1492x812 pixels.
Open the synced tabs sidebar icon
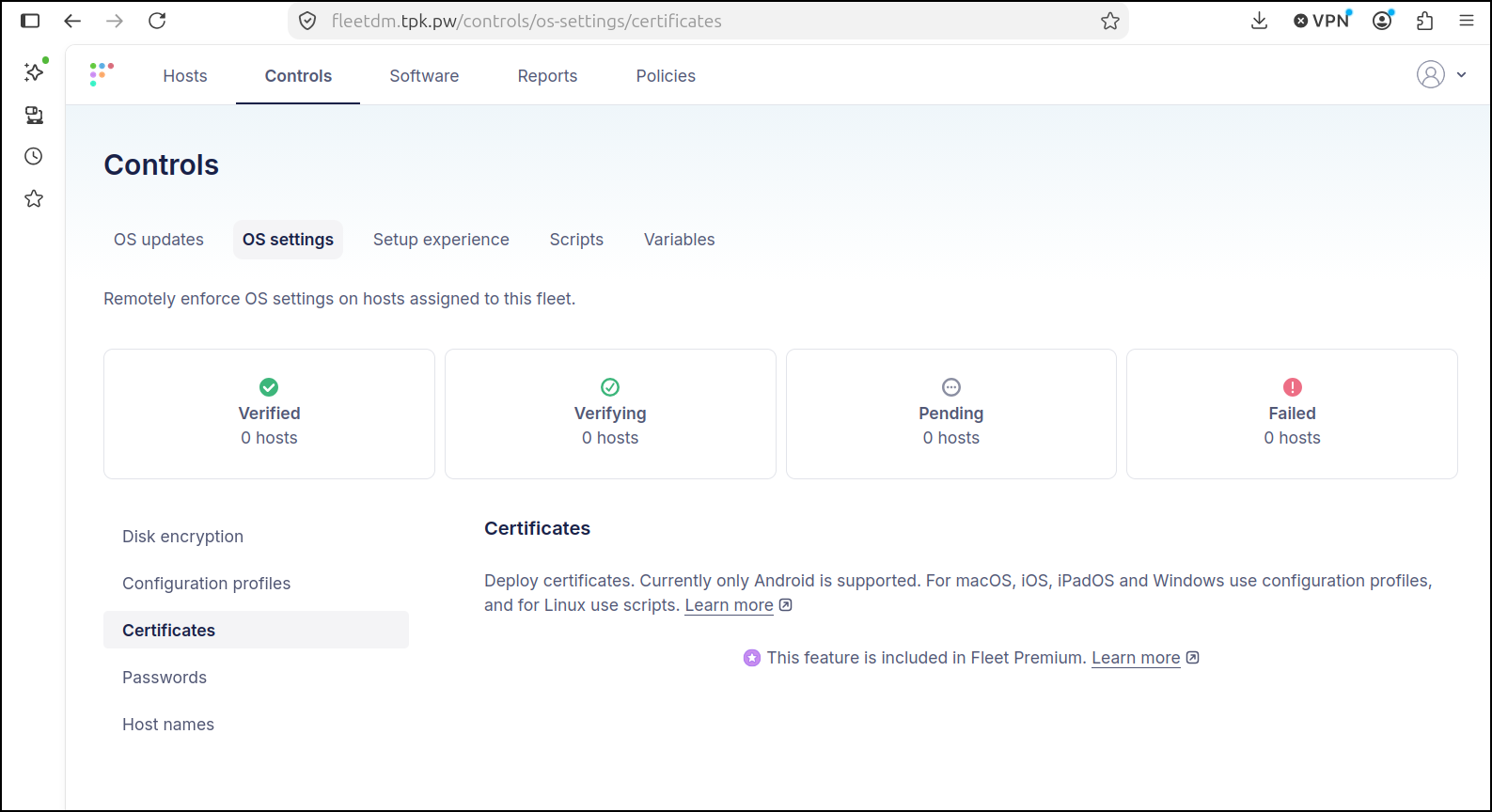(x=34, y=115)
